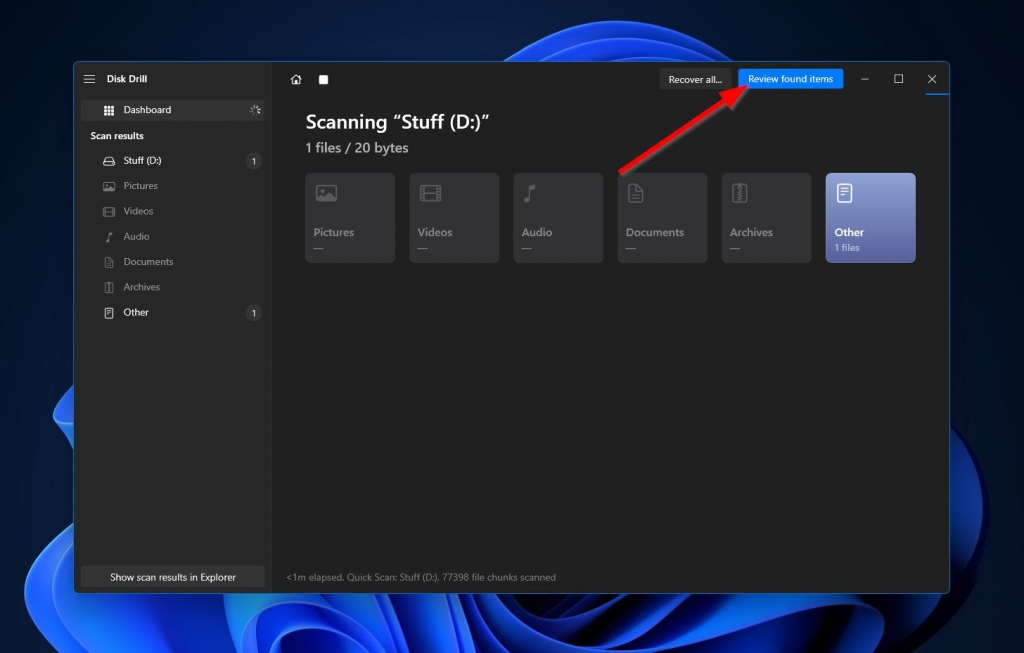This screenshot has width=1024, height=653.
Task: Select Documents in the sidebar
Action: click(x=148, y=262)
